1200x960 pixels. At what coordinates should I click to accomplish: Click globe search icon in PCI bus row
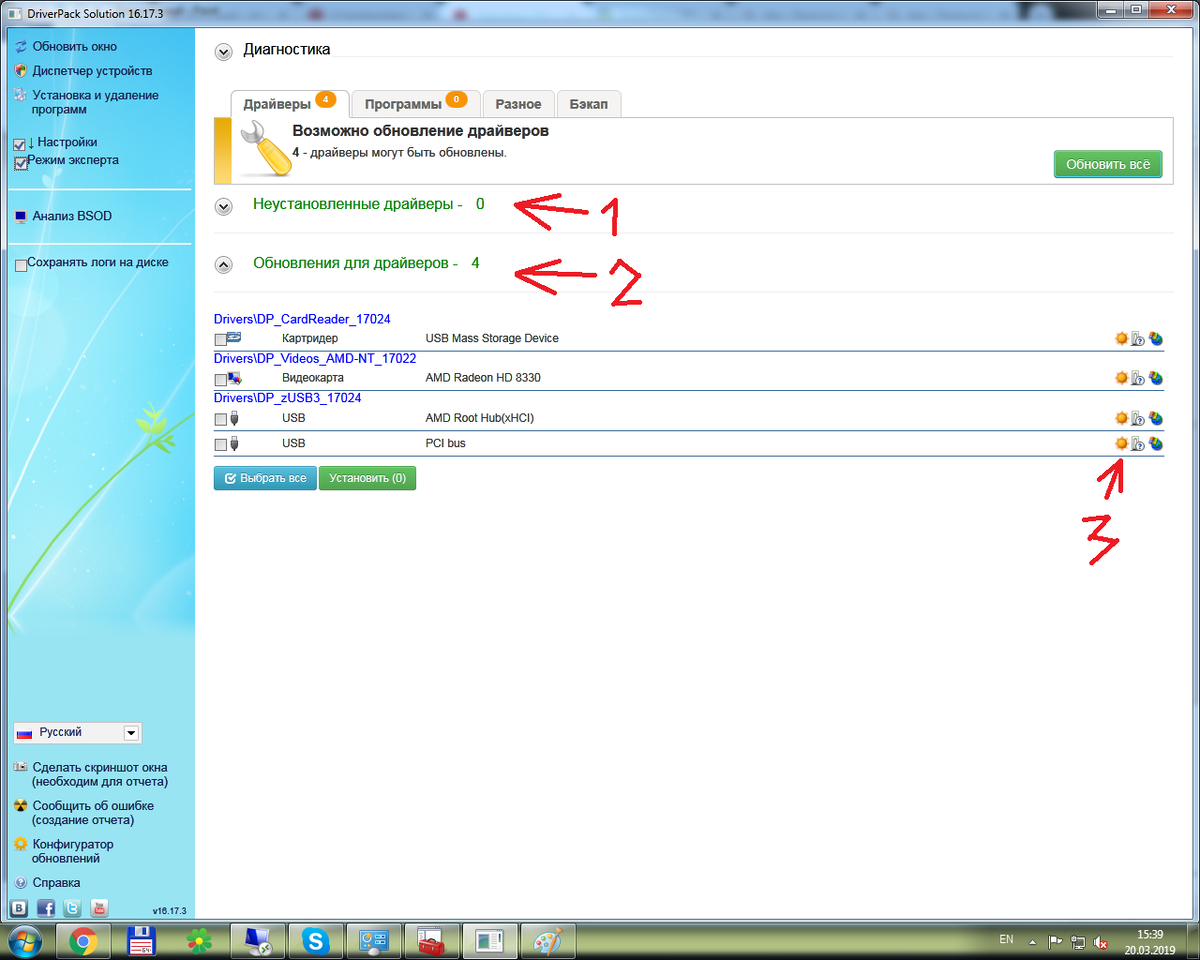click(x=1155, y=443)
